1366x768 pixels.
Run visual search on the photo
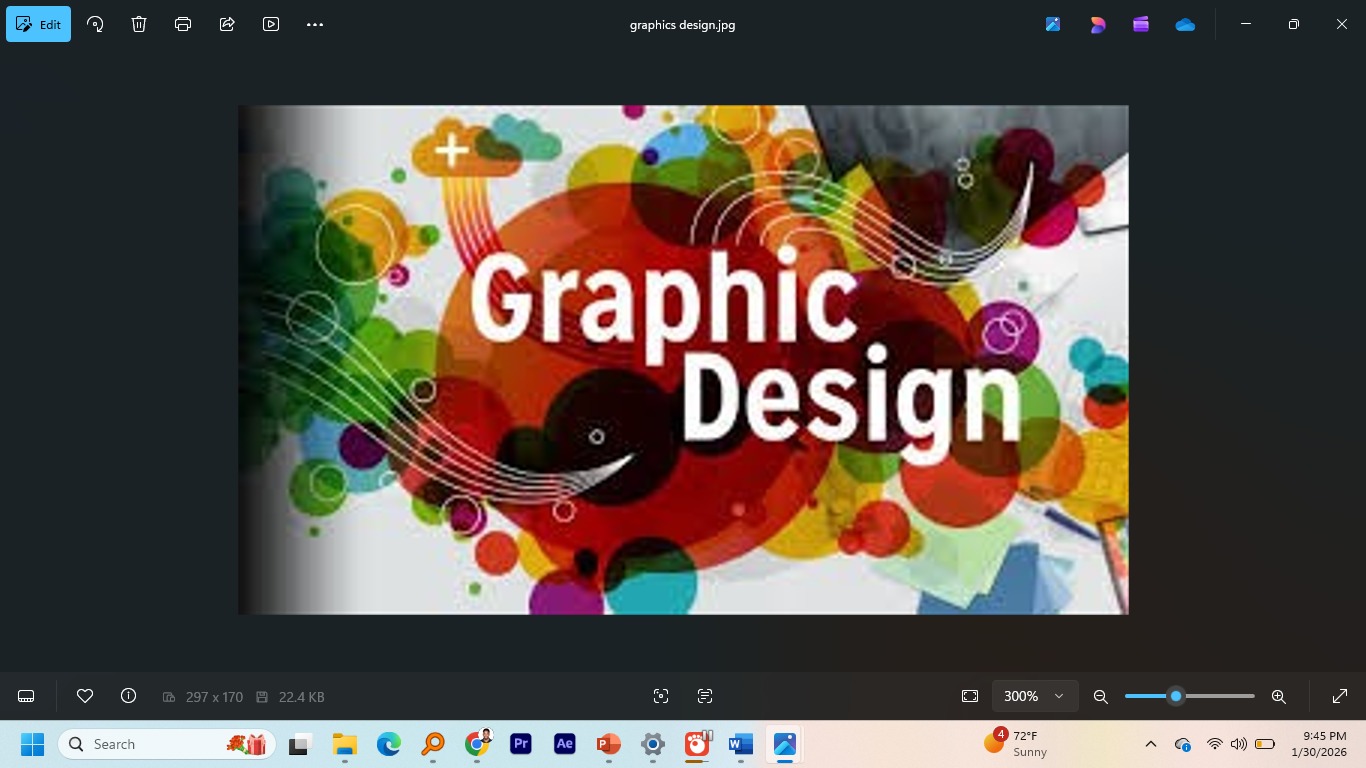tap(661, 696)
